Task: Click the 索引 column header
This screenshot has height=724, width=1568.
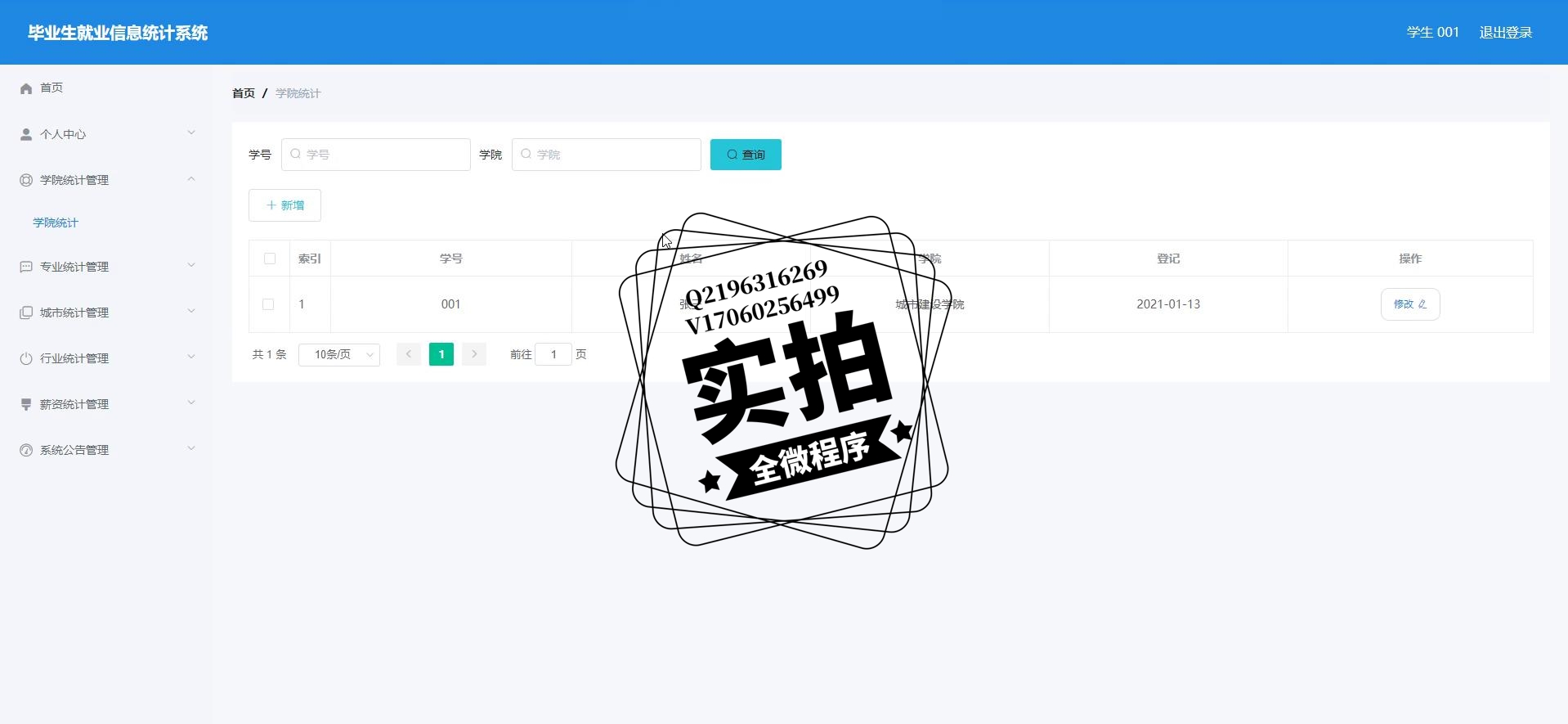Action: (310, 259)
